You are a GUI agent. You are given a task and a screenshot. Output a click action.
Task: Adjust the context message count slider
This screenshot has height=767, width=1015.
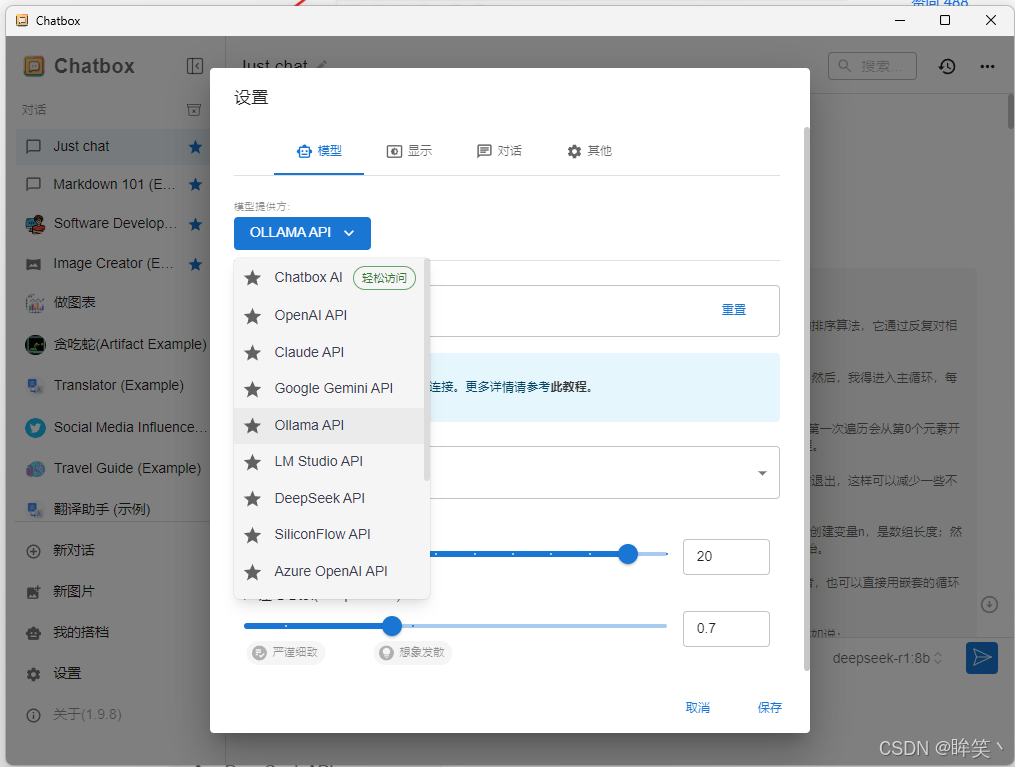click(628, 554)
